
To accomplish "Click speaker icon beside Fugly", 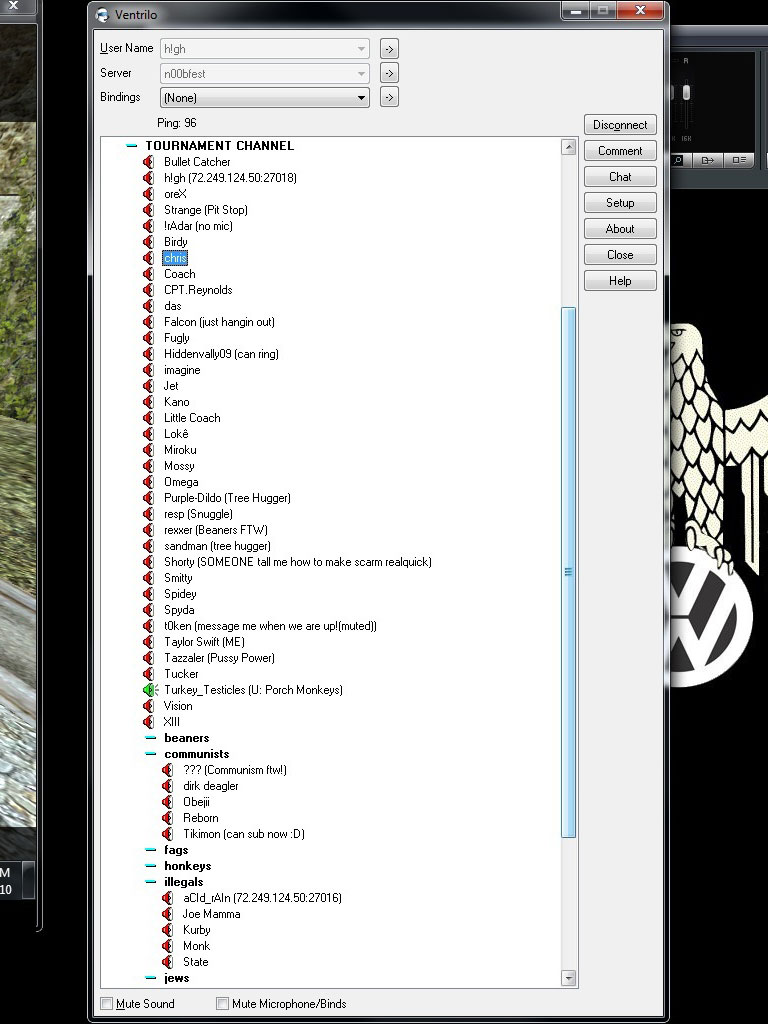I will (x=149, y=338).
